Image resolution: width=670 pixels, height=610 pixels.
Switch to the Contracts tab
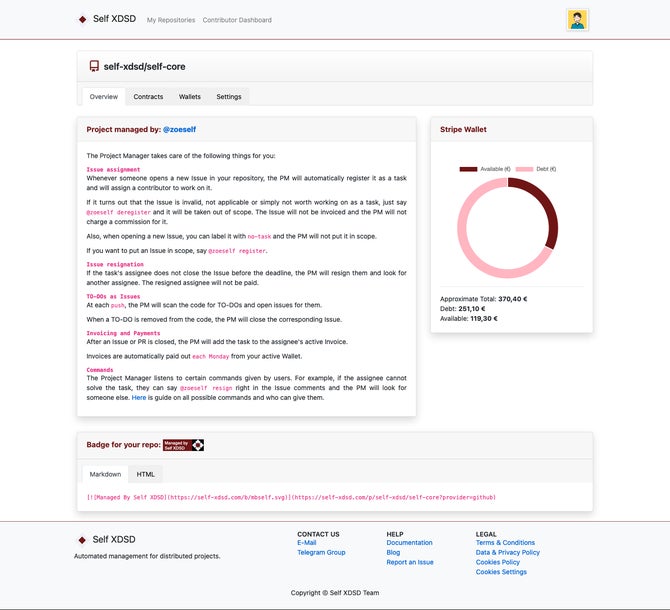[148, 97]
